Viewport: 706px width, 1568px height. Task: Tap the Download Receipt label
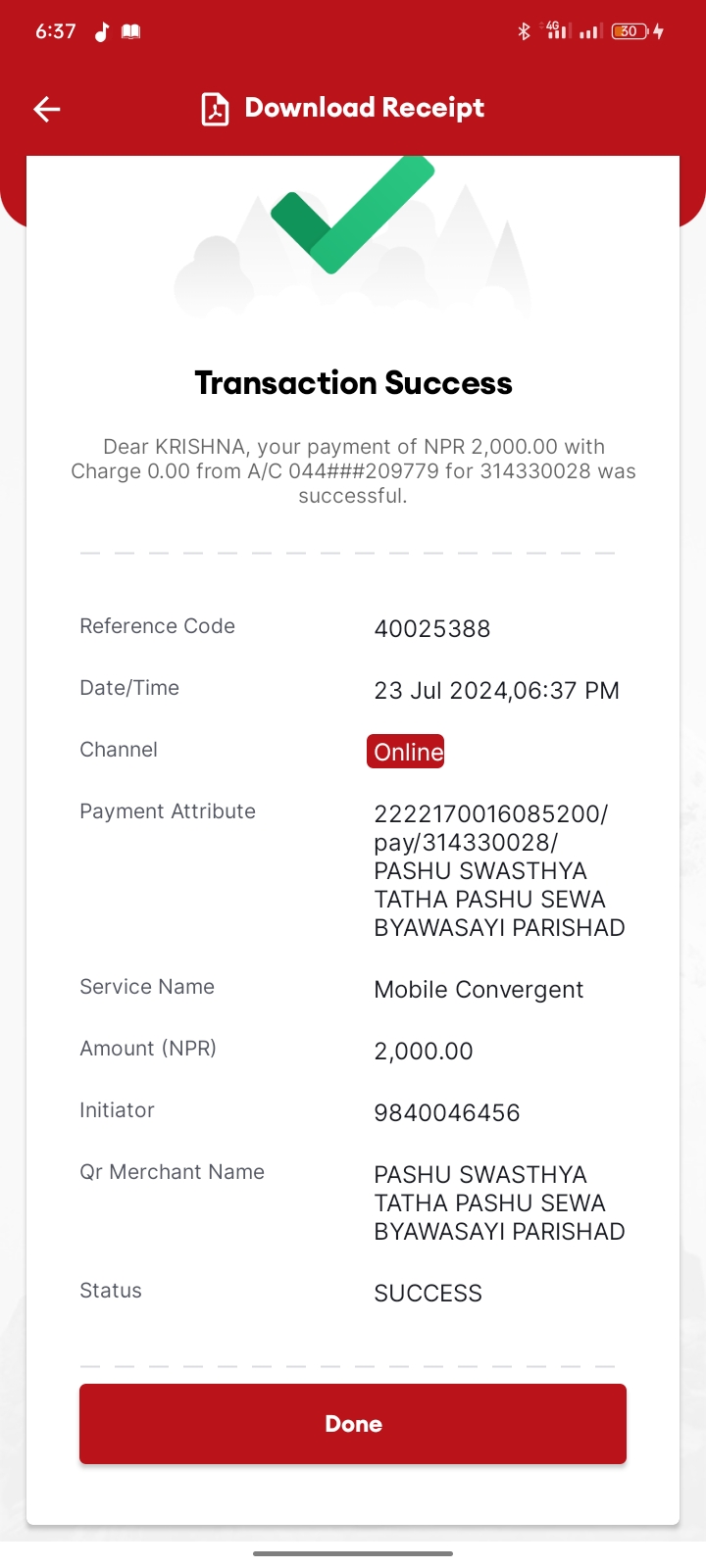(365, 108)
